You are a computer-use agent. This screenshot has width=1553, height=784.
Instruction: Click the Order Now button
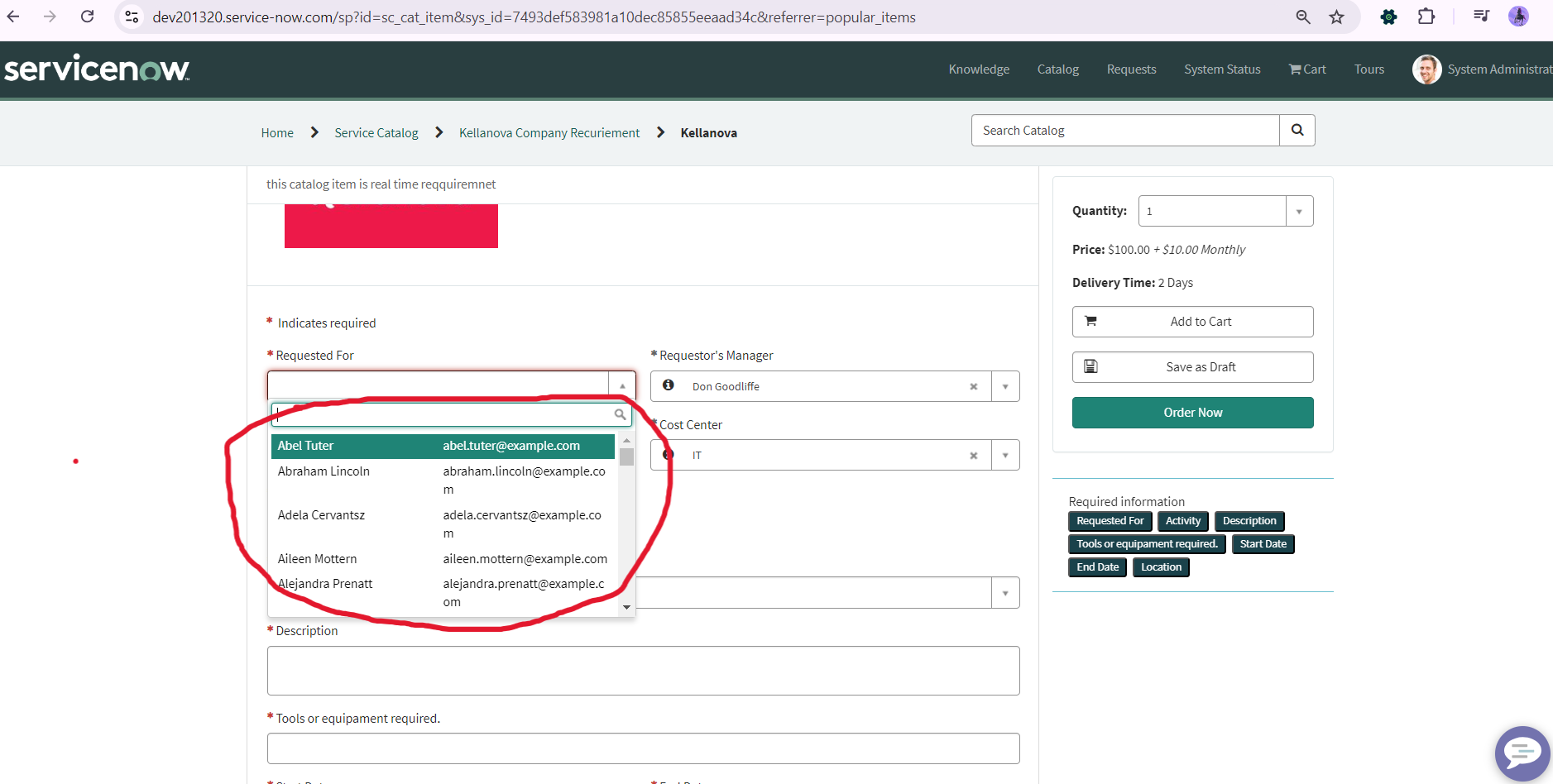[1192, 412]
